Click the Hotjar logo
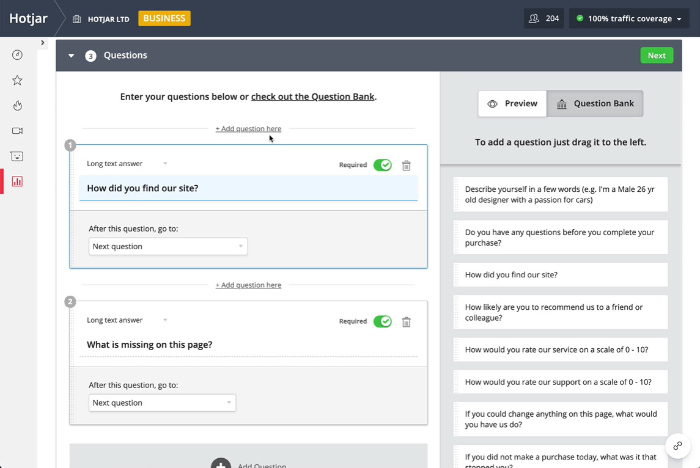The height and width of the screenshot is (468, 700). coord(28,18)
